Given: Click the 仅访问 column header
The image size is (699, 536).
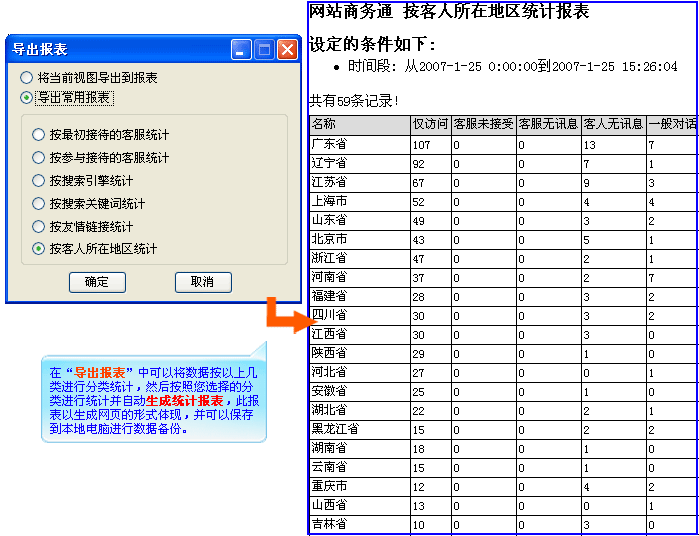Looking at the screenshot, I should [x=430, y=125].
